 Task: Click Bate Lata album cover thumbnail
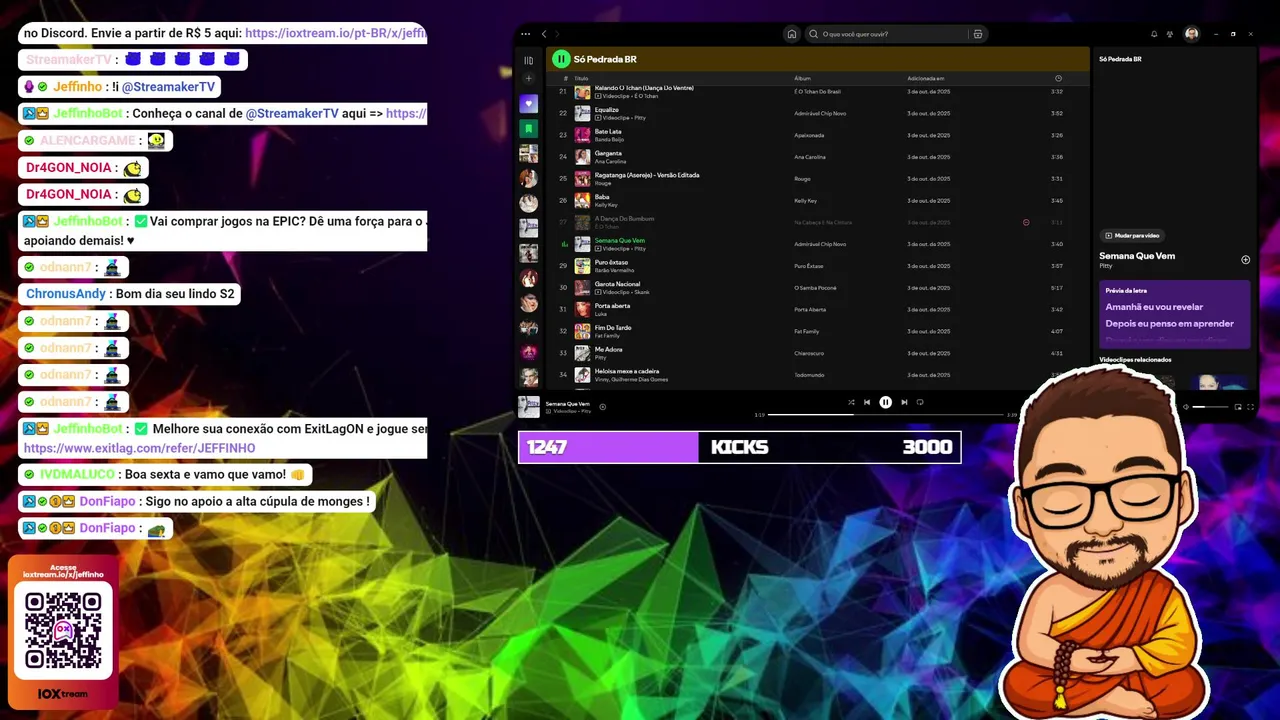582,135
